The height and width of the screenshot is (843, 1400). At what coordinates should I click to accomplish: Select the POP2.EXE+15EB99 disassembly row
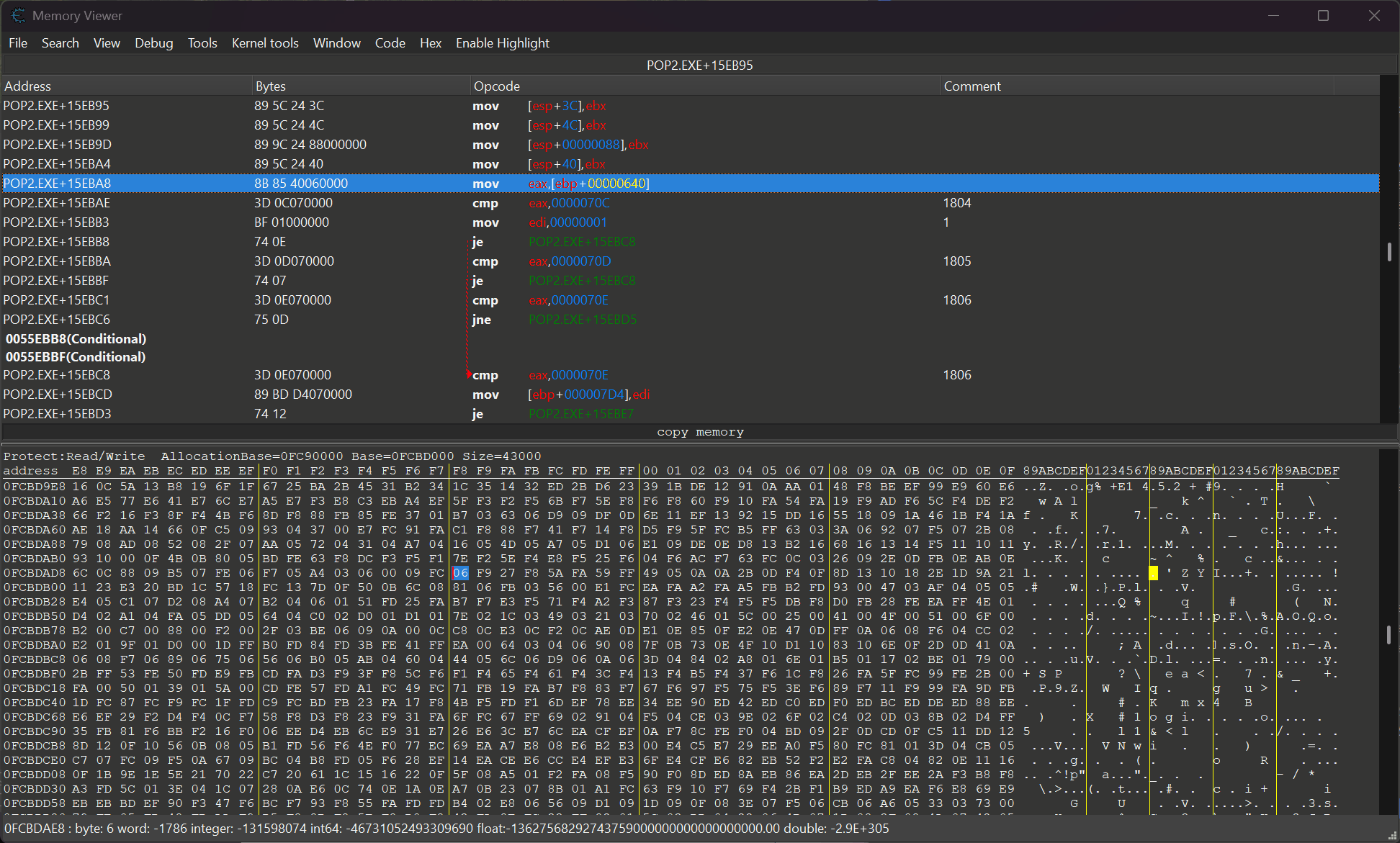[691, 125]
